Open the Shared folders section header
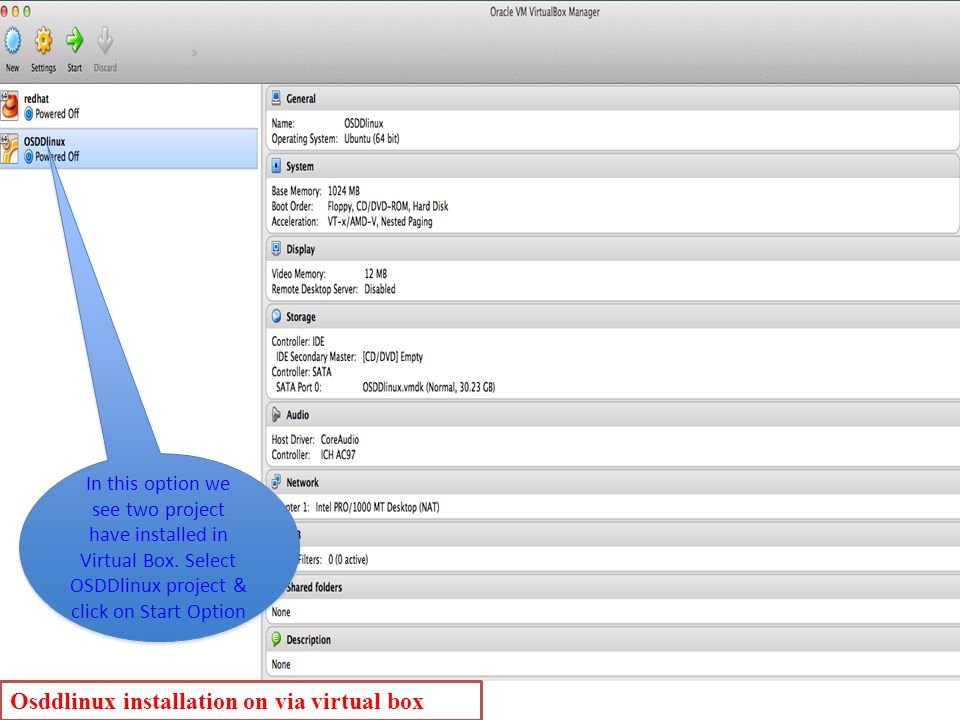 314,587
